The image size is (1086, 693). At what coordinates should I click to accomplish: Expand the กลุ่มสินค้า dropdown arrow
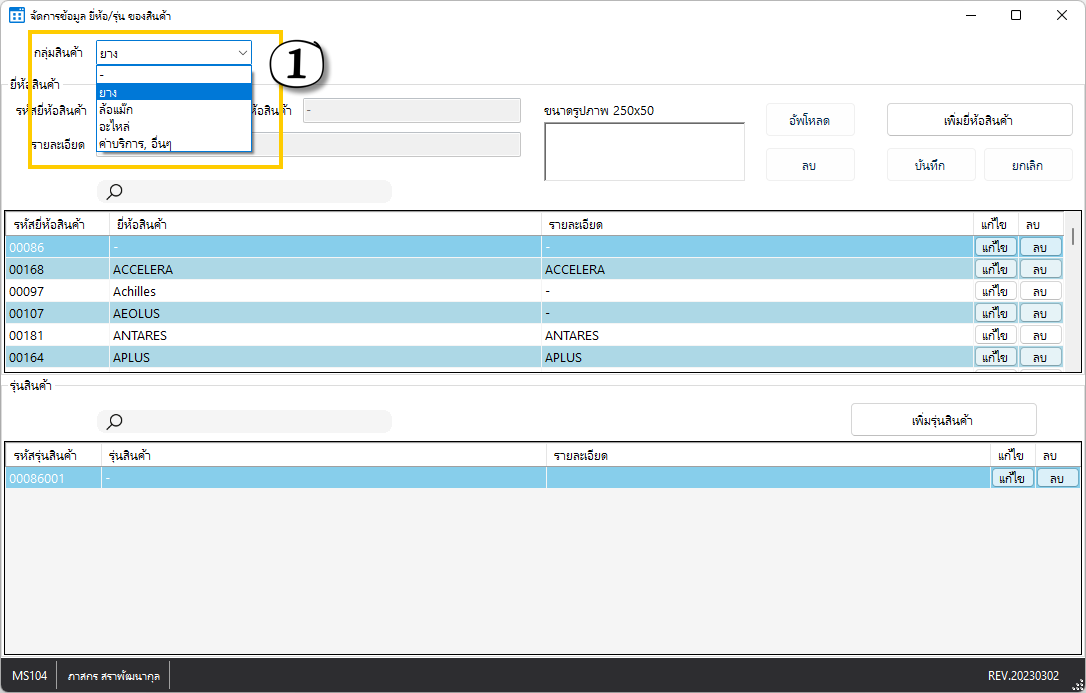[x=241, y=53]
